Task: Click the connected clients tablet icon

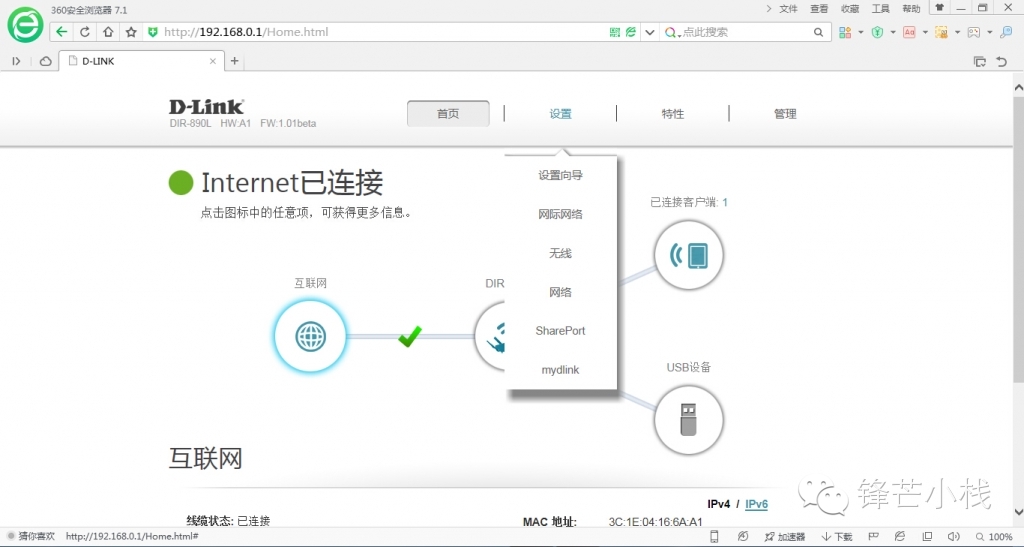Action: pos(688,255)
